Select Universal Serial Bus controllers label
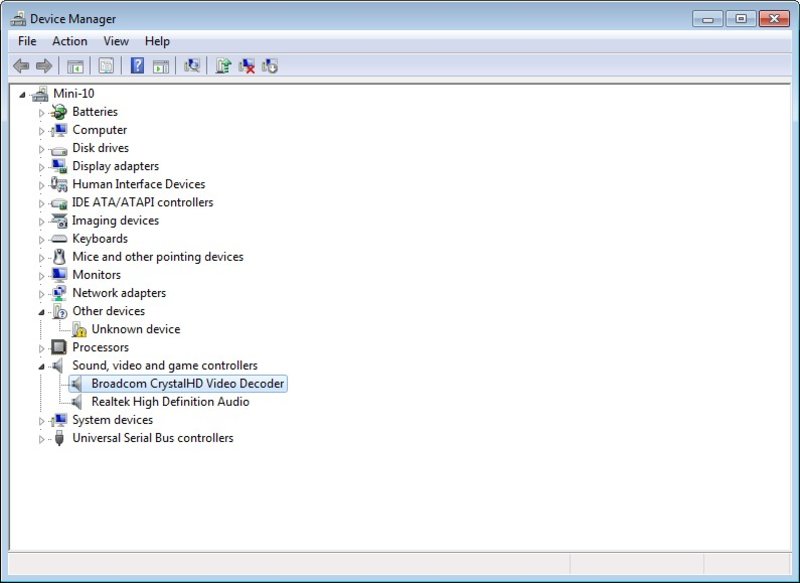This screenshot has width=800, height=583. point(153,438)
